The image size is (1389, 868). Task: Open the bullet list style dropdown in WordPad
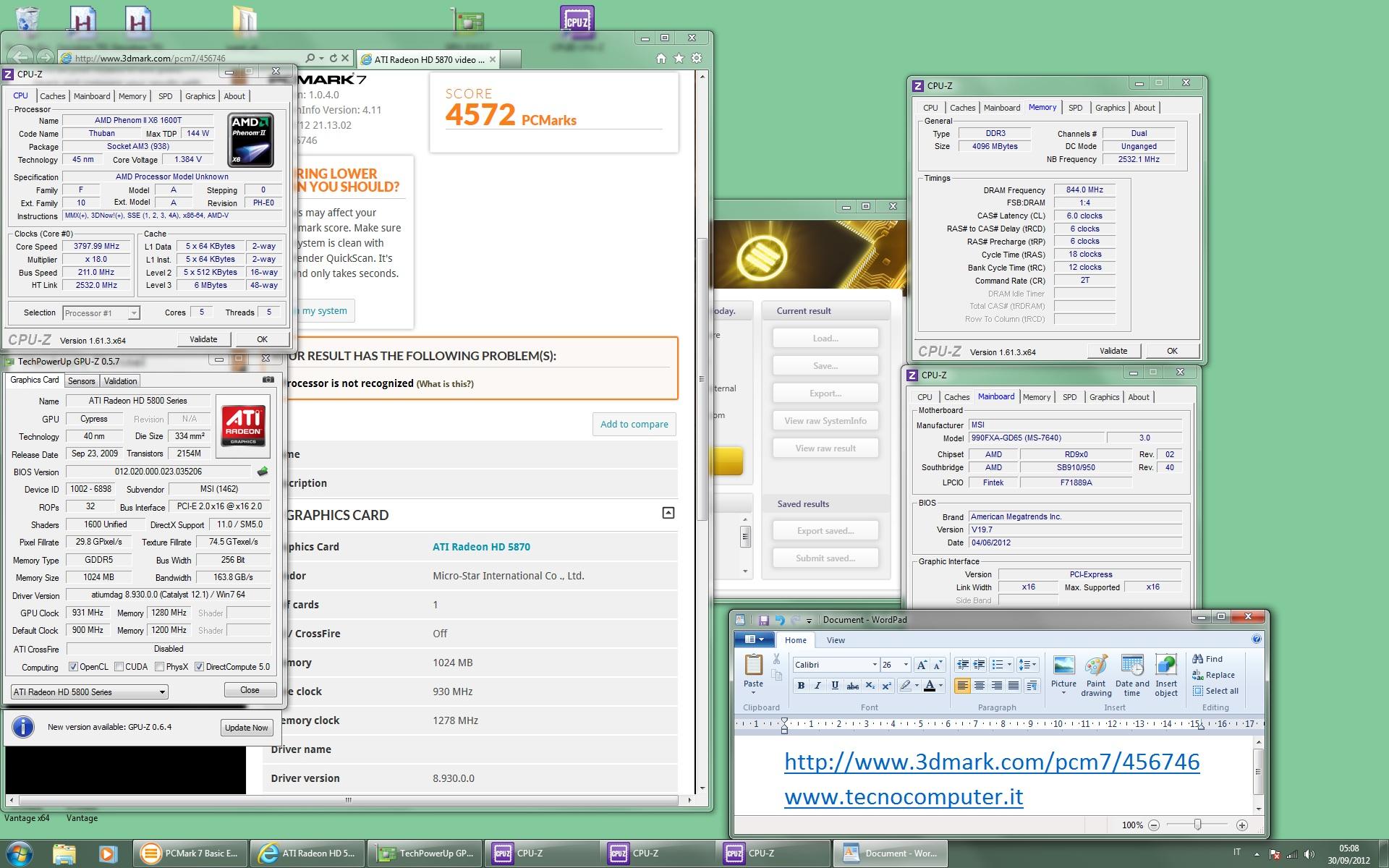(x=1010, y=665)
